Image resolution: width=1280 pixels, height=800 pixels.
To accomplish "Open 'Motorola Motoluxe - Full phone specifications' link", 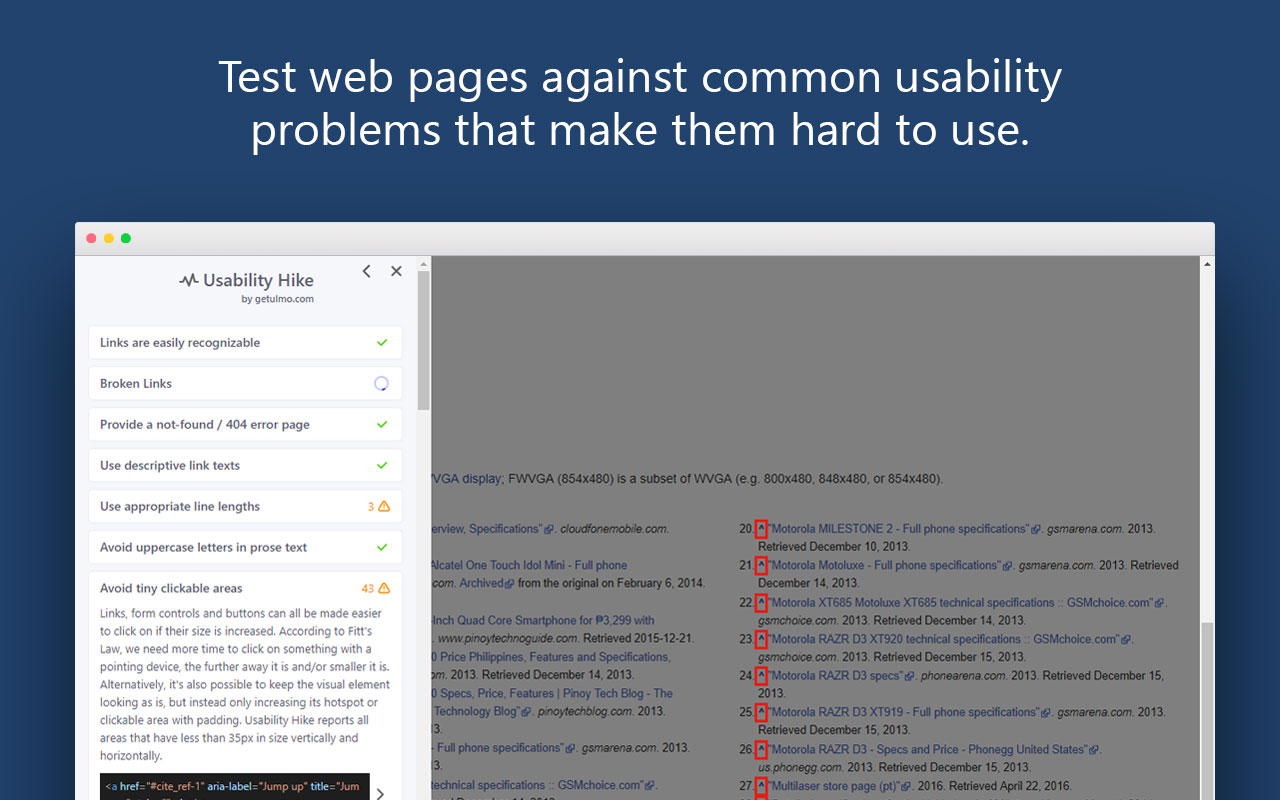I will coord(884,565).
